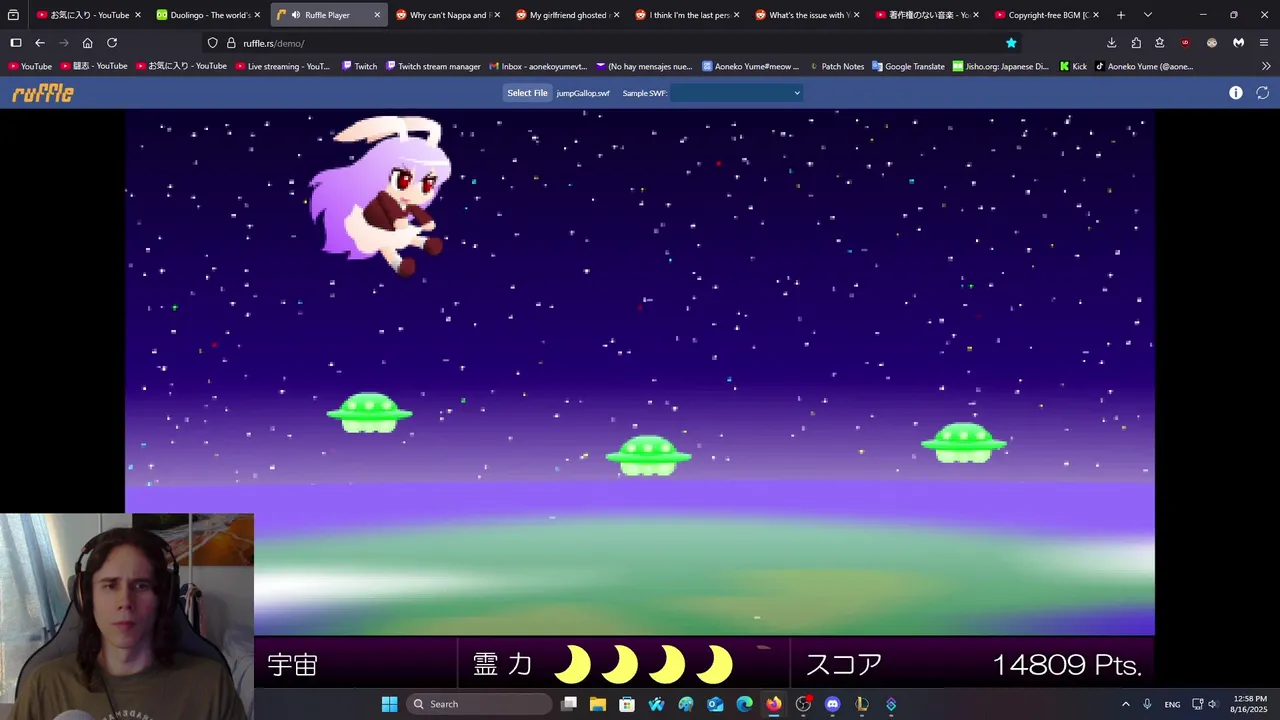The height and width of the screenshot is (720, 1280).
Task: Open League of Legends taskbar icon
Action: pyautogui.click(x=861, y=704)
